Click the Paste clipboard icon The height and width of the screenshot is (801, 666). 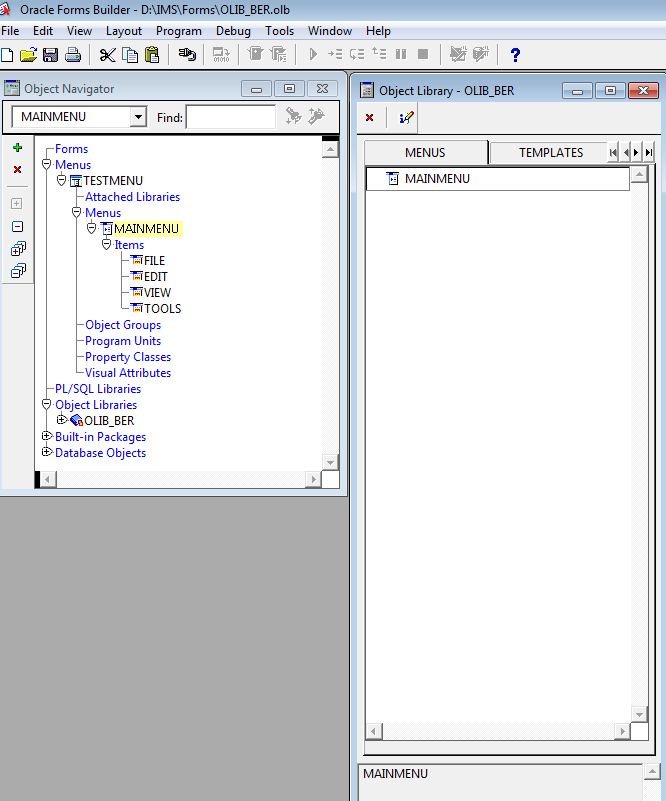[152, 55]
